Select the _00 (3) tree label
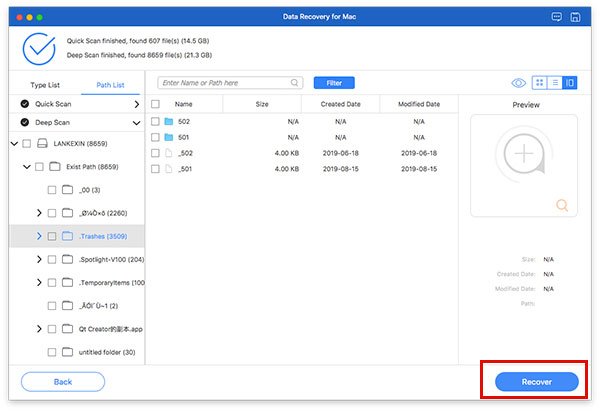The width and height of the screenshot is (600, 411). 90,190
